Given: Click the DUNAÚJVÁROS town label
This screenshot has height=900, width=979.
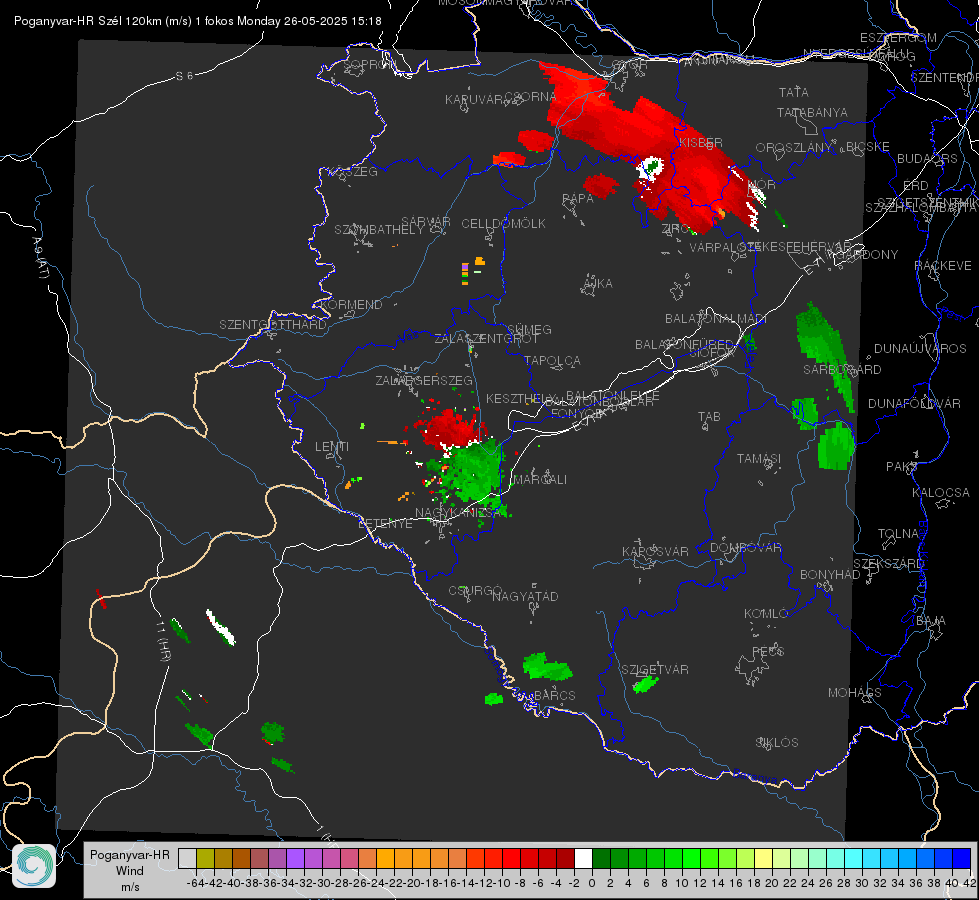Looking at the screenshot, I should [x=920, y=349].
